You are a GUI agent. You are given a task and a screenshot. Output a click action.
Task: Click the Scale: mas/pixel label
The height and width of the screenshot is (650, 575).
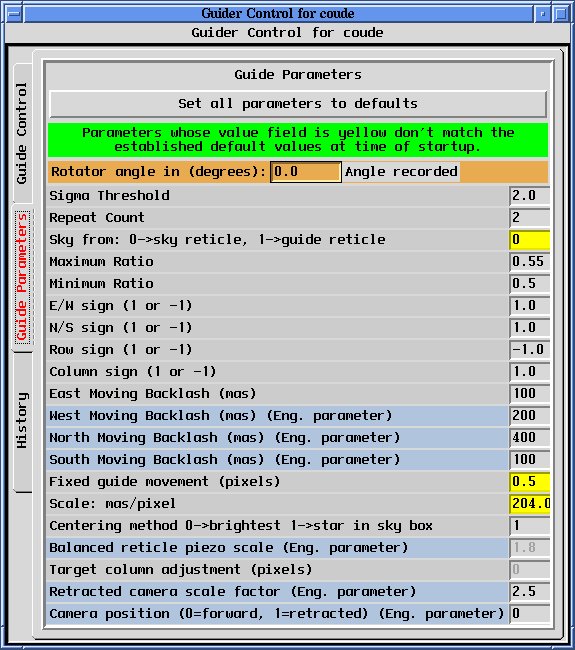click(x=112, y=504)
